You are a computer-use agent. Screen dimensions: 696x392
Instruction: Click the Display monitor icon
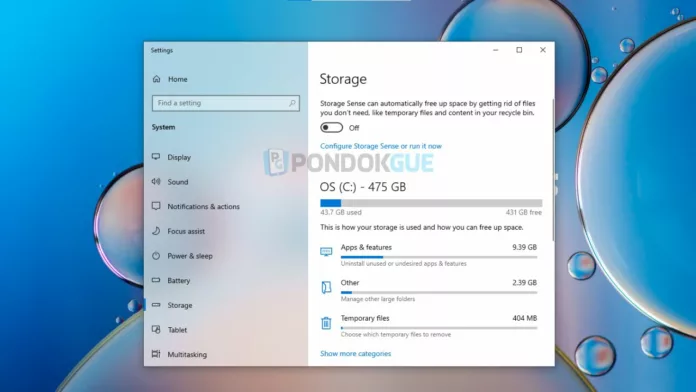(x=156, y=157)
